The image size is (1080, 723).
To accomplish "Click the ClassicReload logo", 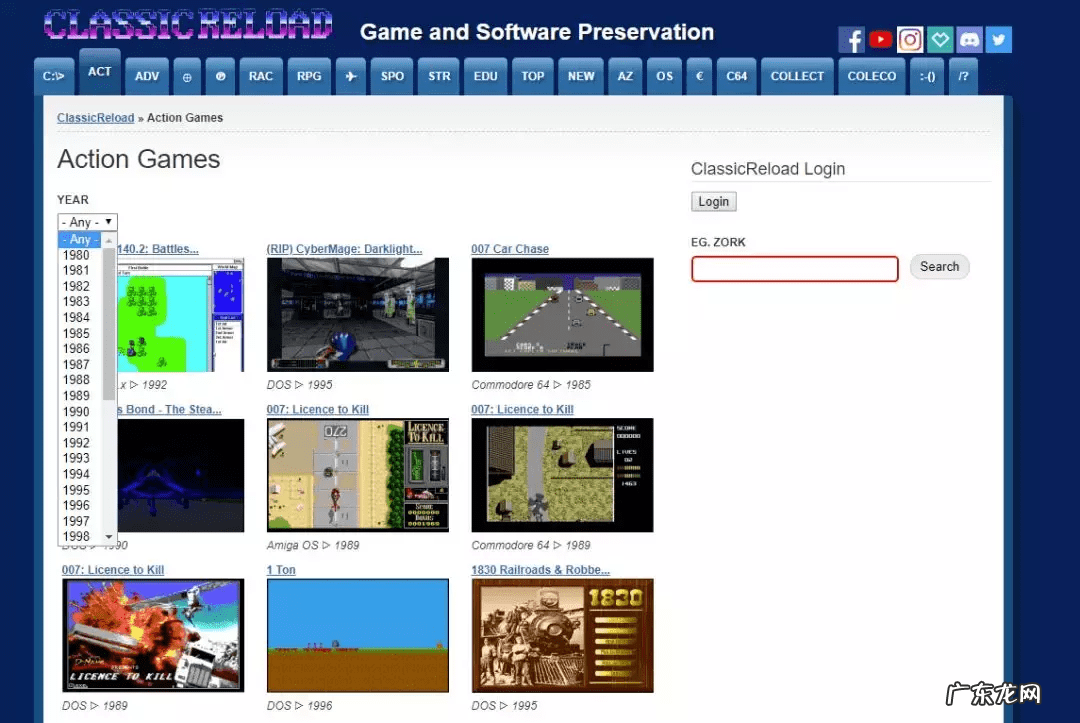I will tap(188, 25).
